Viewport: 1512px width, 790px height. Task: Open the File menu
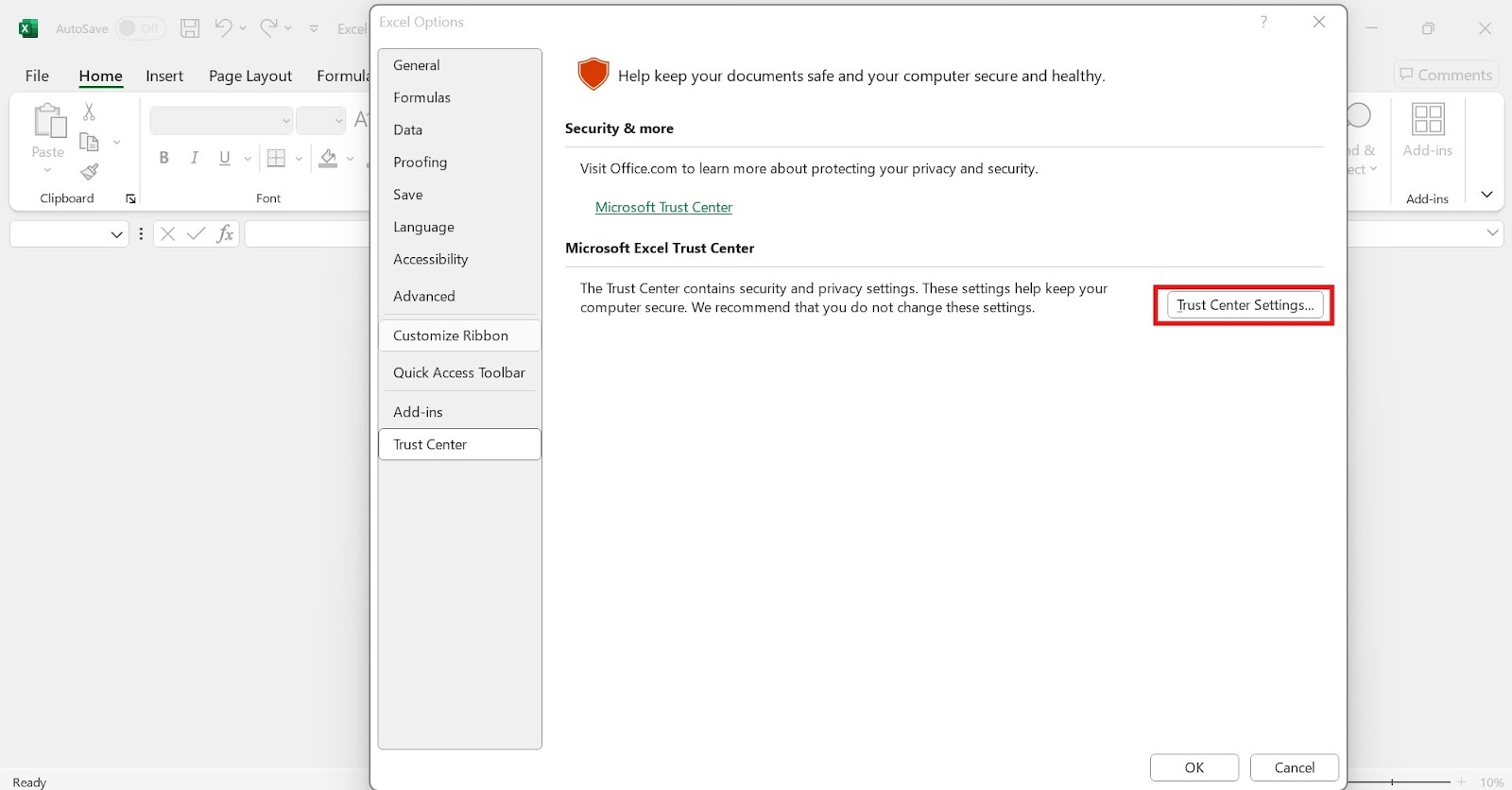(37, 76)
